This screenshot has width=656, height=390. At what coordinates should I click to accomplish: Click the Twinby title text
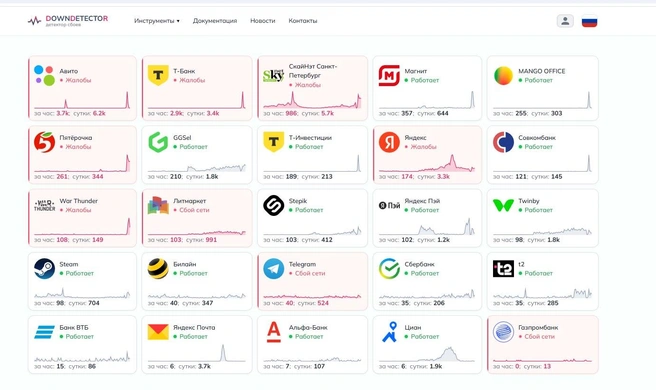pyautogui.click(x=529, y=201)
